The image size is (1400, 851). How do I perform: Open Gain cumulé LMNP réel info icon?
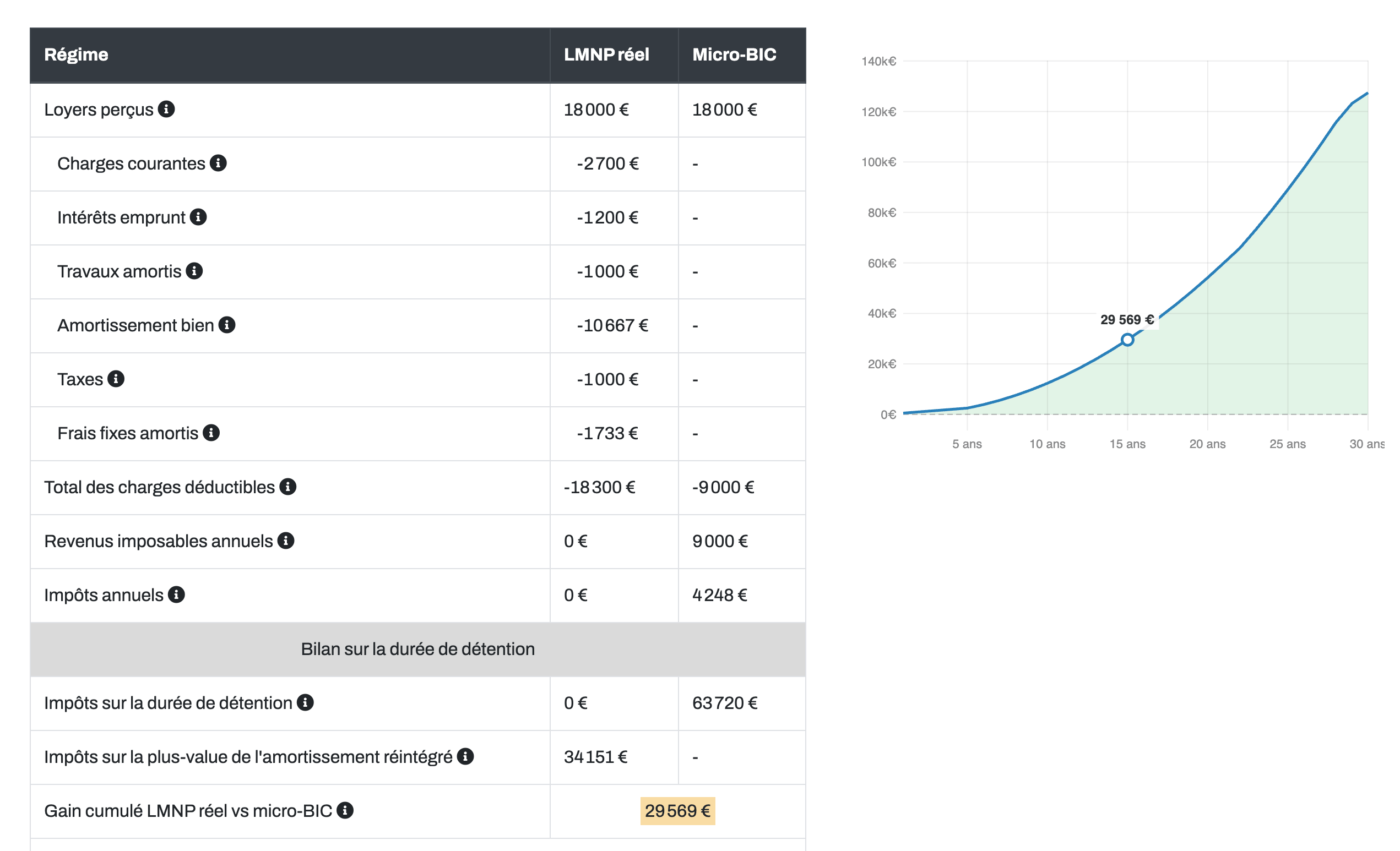345,810
